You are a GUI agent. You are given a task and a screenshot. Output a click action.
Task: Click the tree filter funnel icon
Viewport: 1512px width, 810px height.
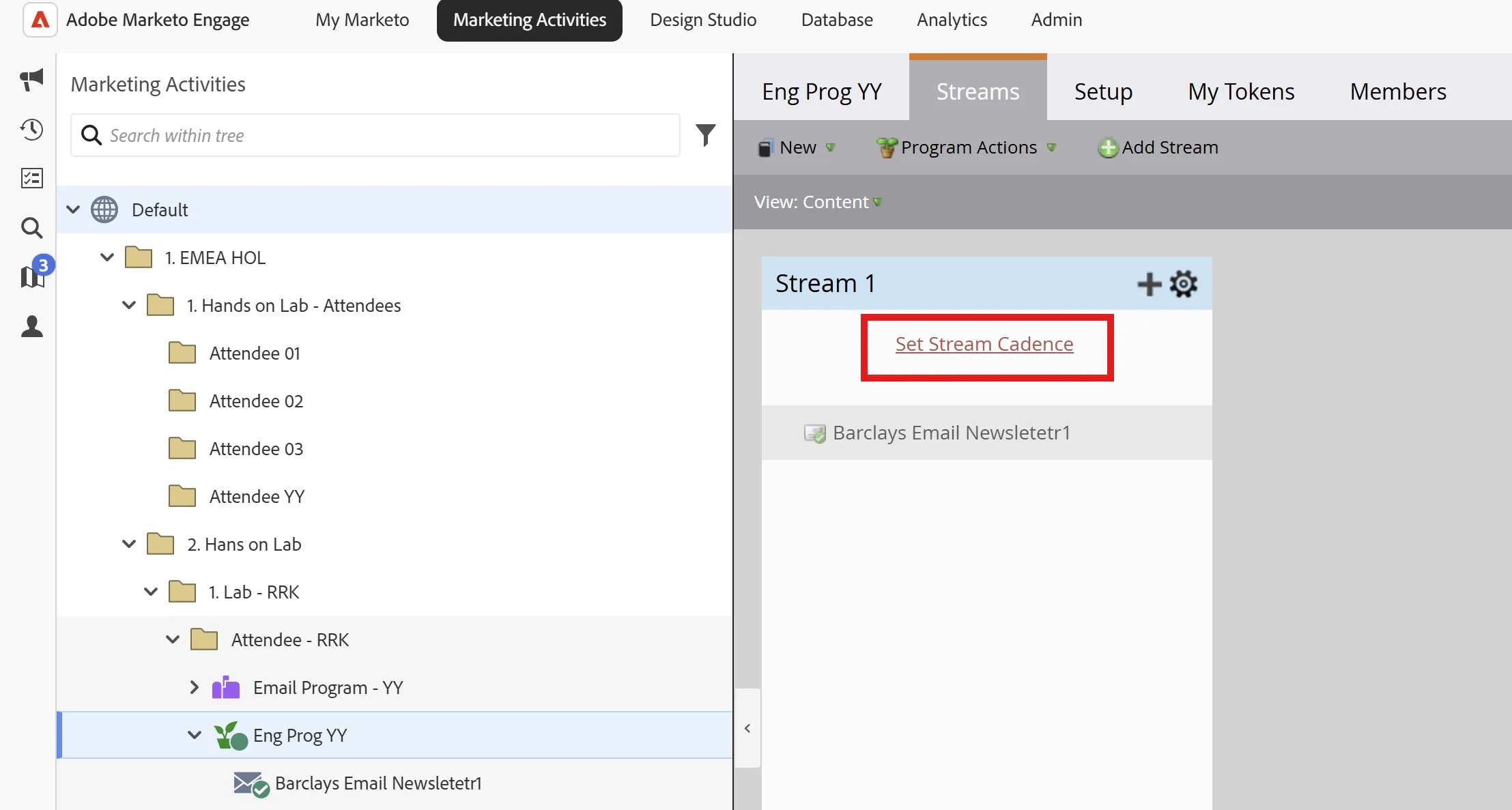[705, 135]
